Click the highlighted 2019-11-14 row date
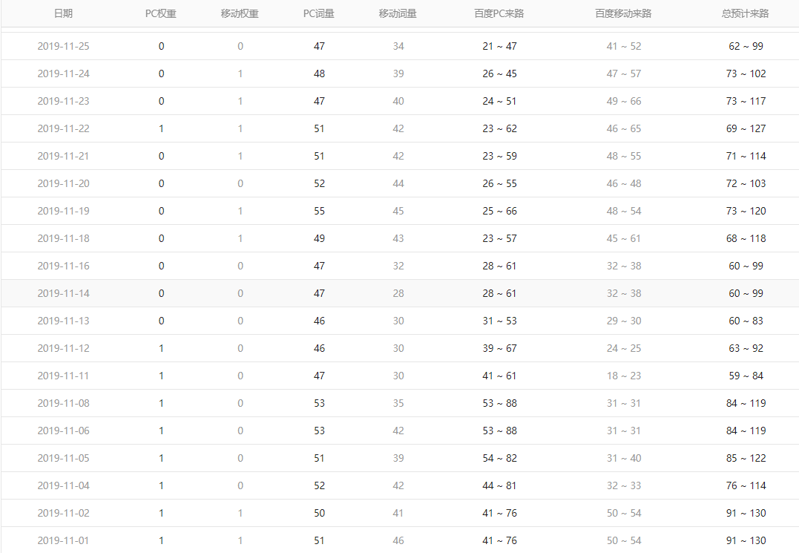This screenshot has height=553, width=799. click(63, 294)
